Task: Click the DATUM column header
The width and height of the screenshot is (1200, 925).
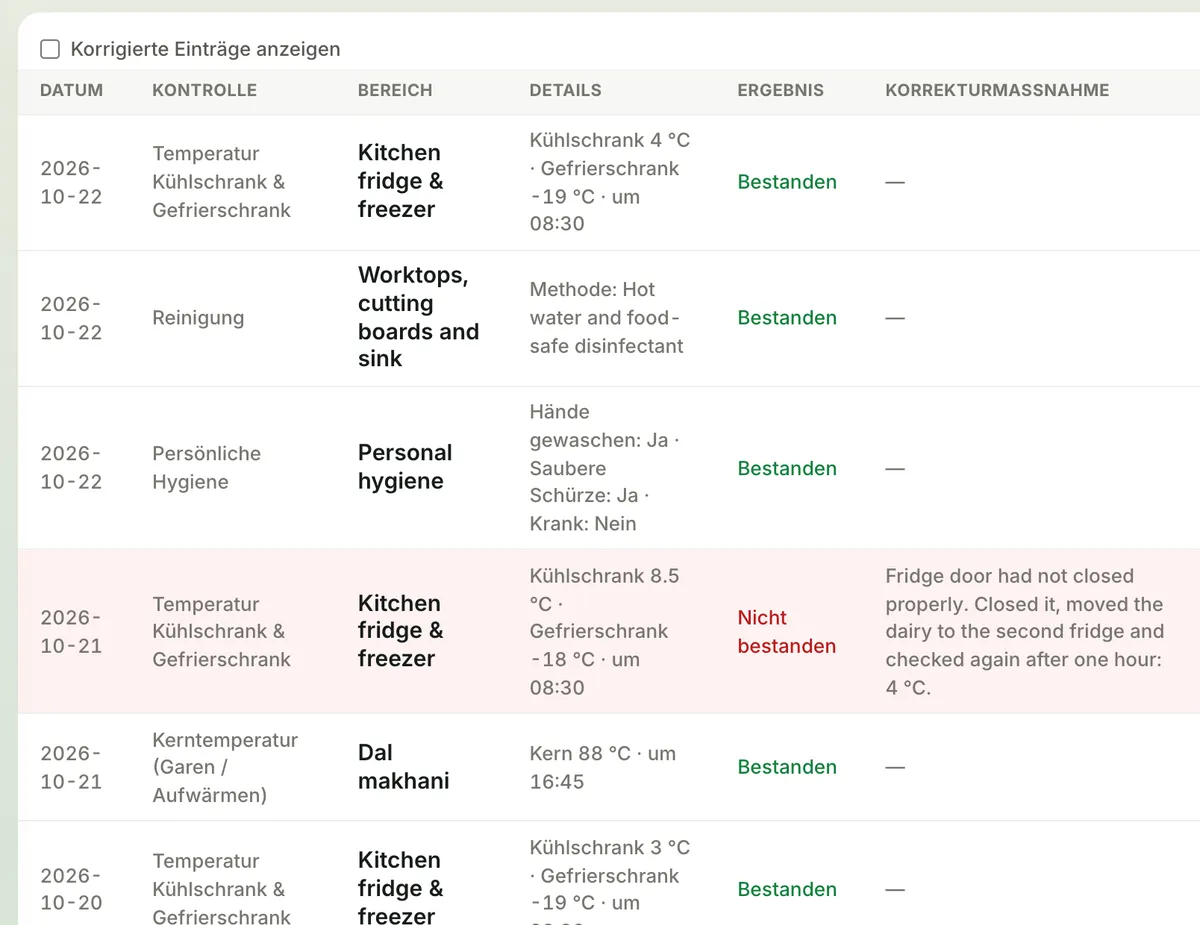Action: [x=71, y=90]
